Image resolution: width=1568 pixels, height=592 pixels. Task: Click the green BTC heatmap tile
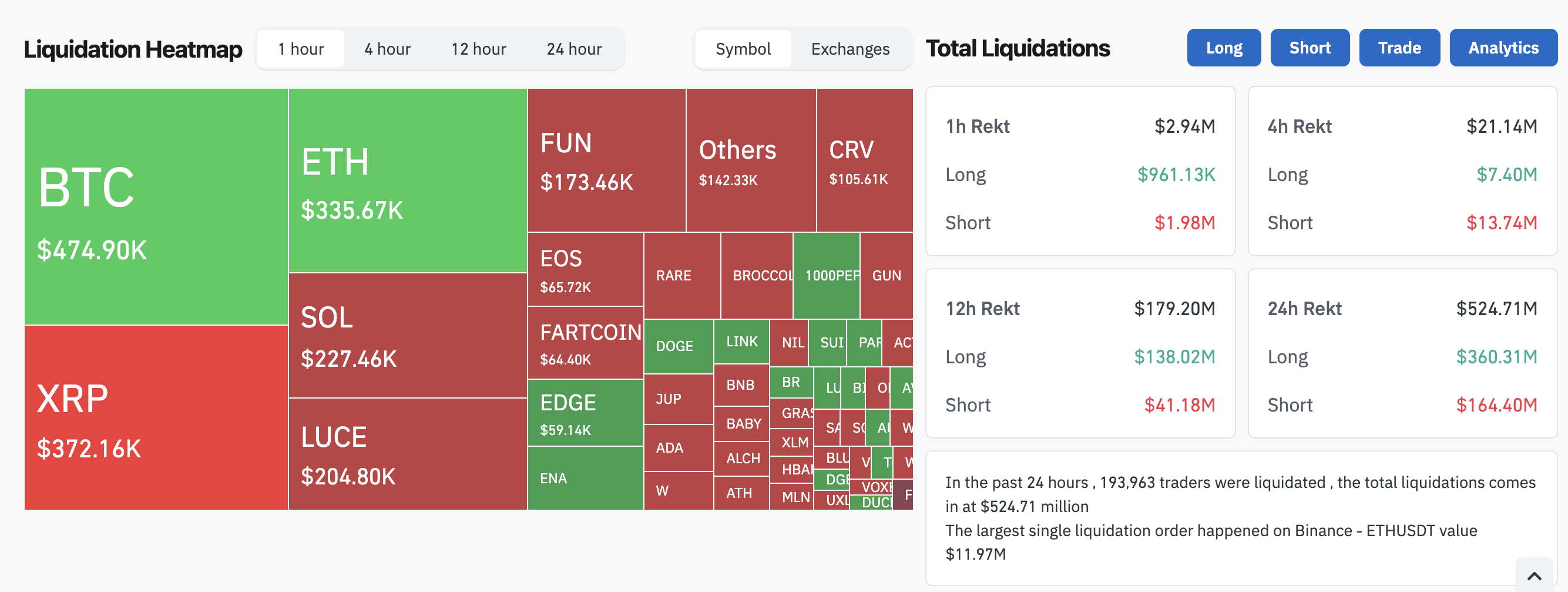click(x=156, y=207)
